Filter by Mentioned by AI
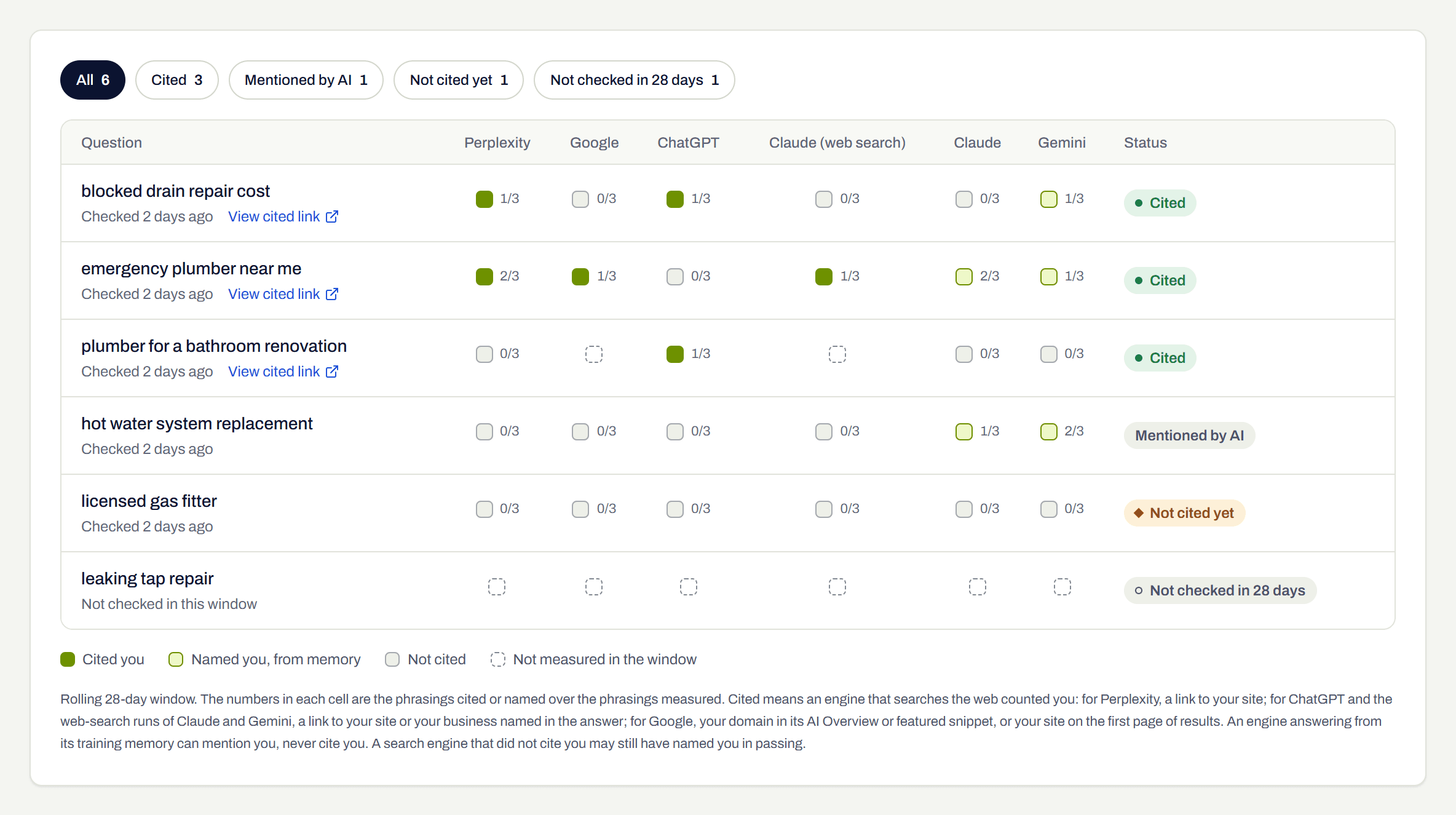 306,80
